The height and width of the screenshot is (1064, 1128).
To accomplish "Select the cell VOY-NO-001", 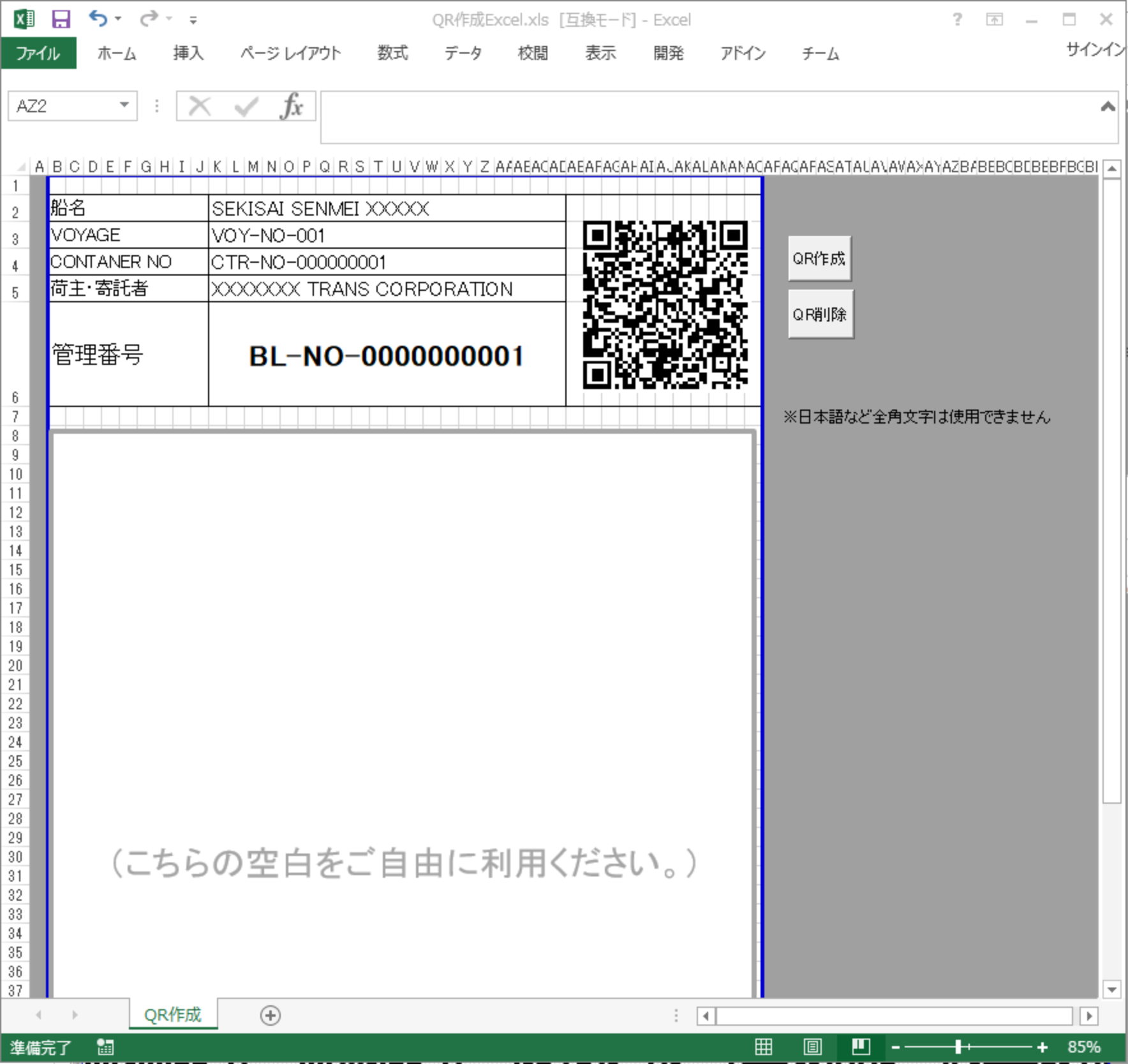I will pos(387,235).
